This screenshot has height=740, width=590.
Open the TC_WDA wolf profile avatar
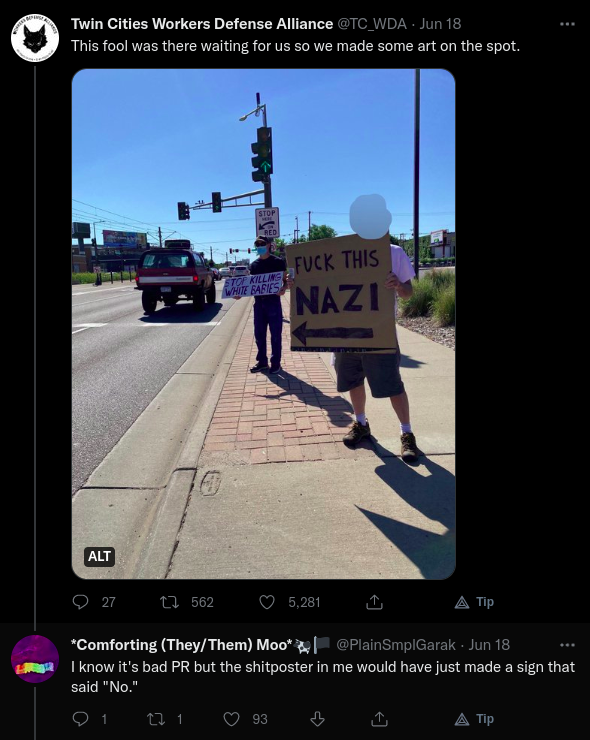click(35, 38)
